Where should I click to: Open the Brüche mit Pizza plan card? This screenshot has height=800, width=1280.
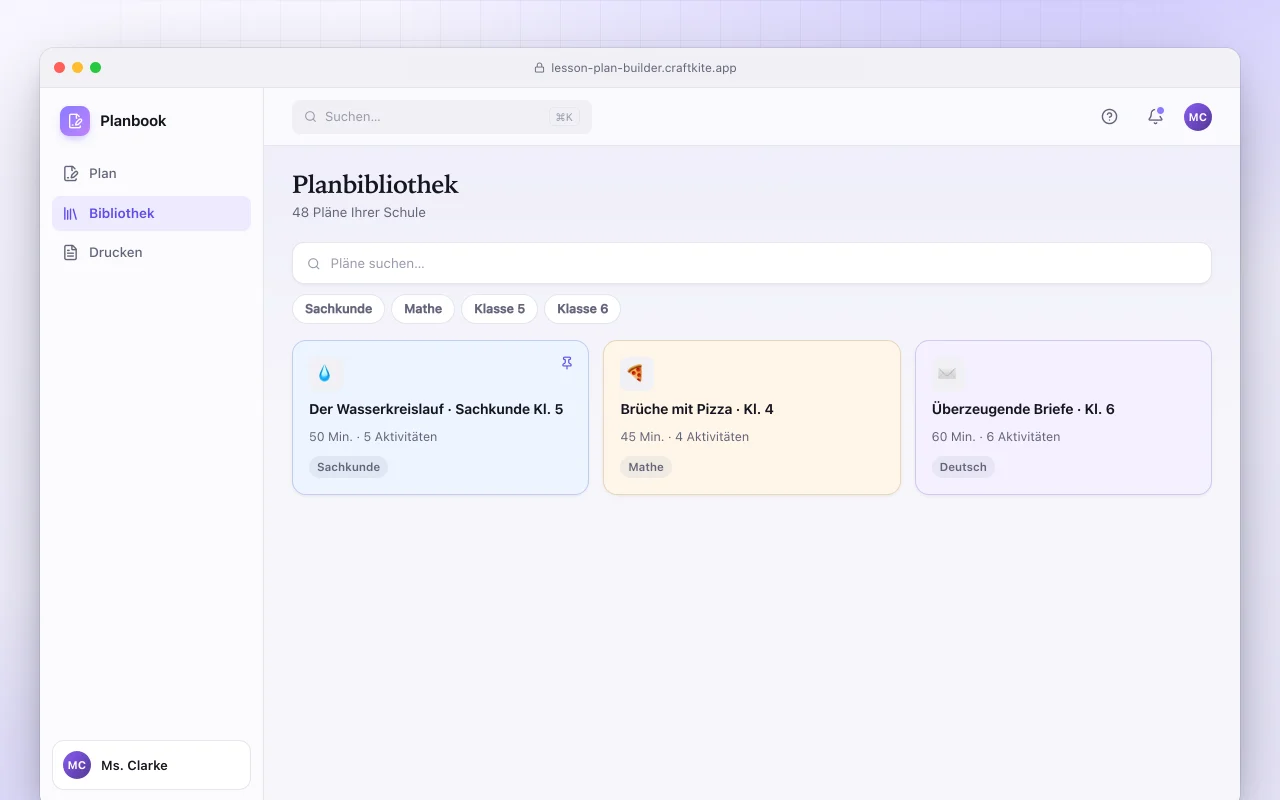point(752,417)
